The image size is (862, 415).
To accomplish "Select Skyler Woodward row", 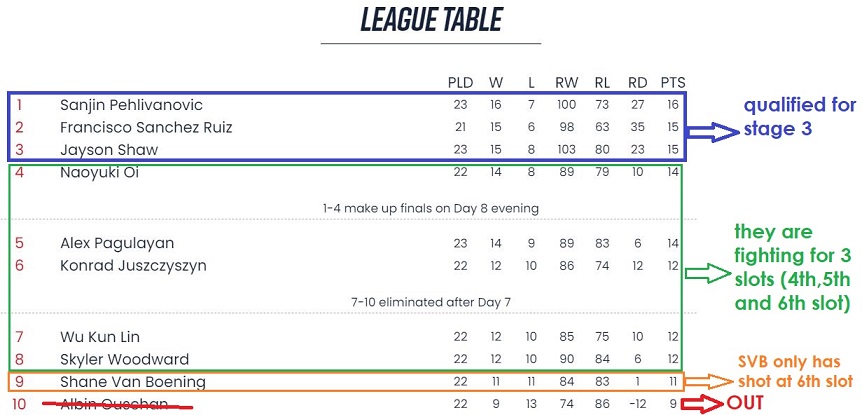I will click(346, 359).
